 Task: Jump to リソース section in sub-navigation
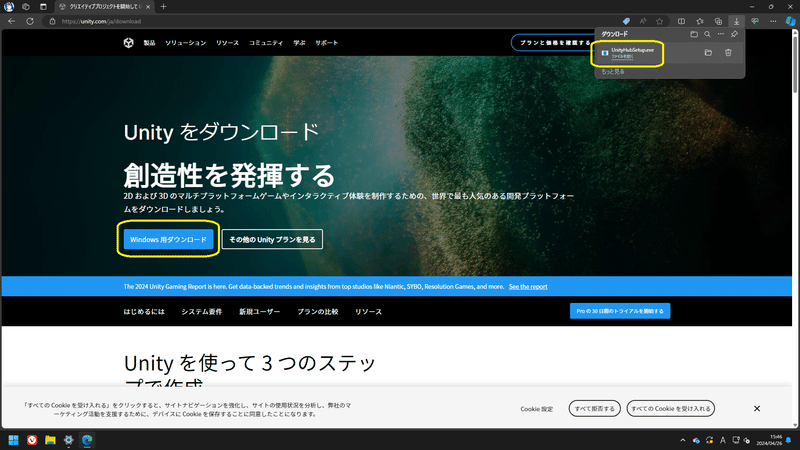pos(368,312)
